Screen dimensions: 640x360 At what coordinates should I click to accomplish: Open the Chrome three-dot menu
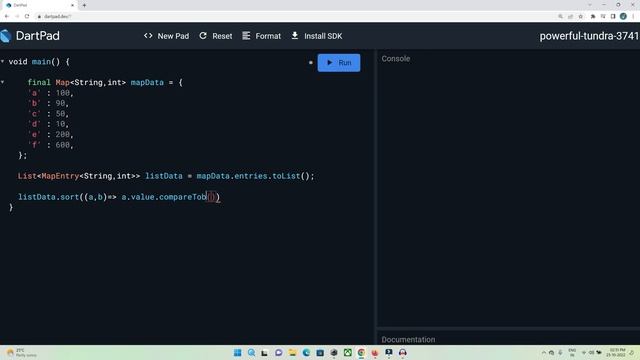[633, 16]
